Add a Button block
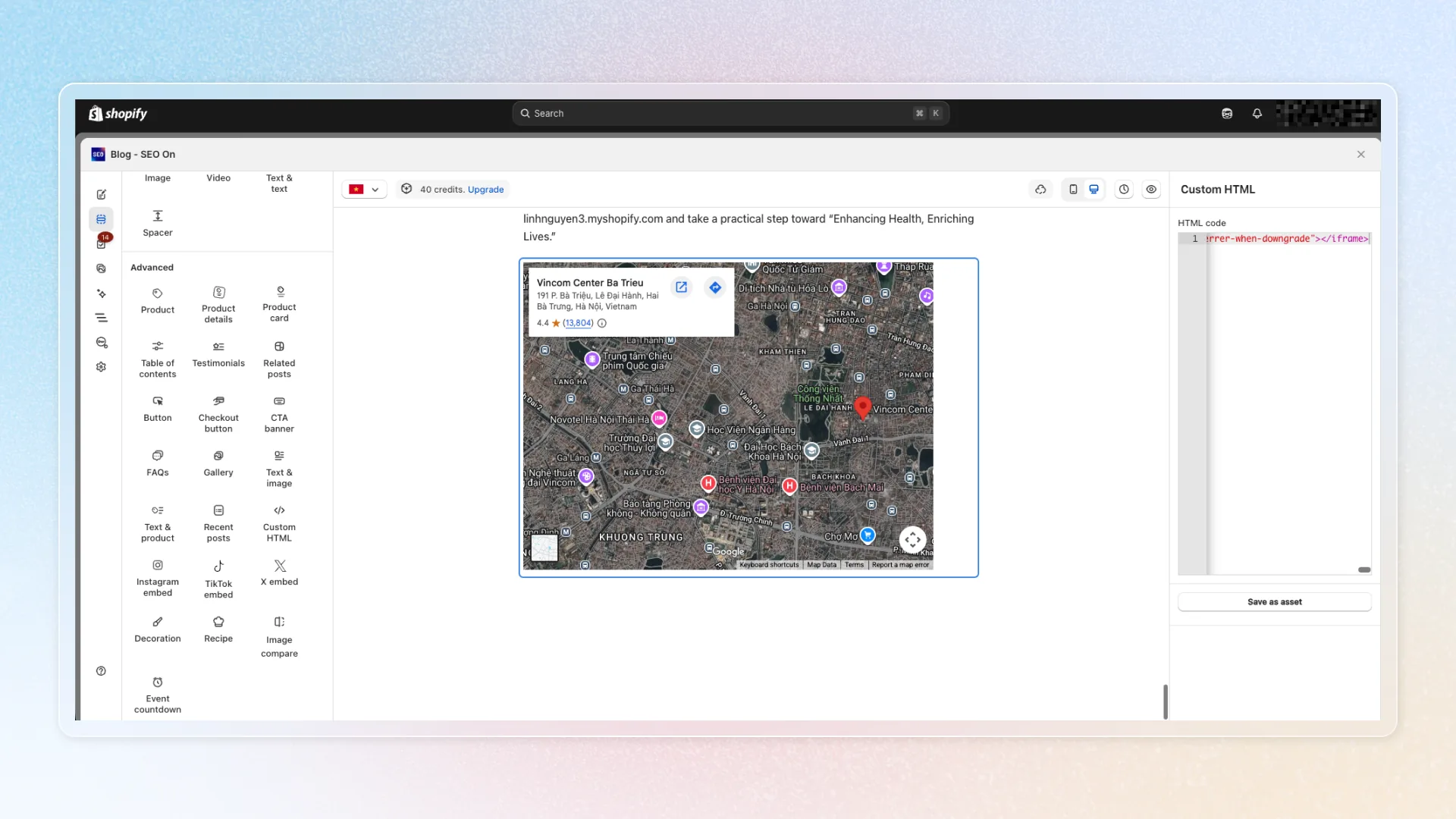Viewport: 1456px width, 819px height. pos(158,409)
